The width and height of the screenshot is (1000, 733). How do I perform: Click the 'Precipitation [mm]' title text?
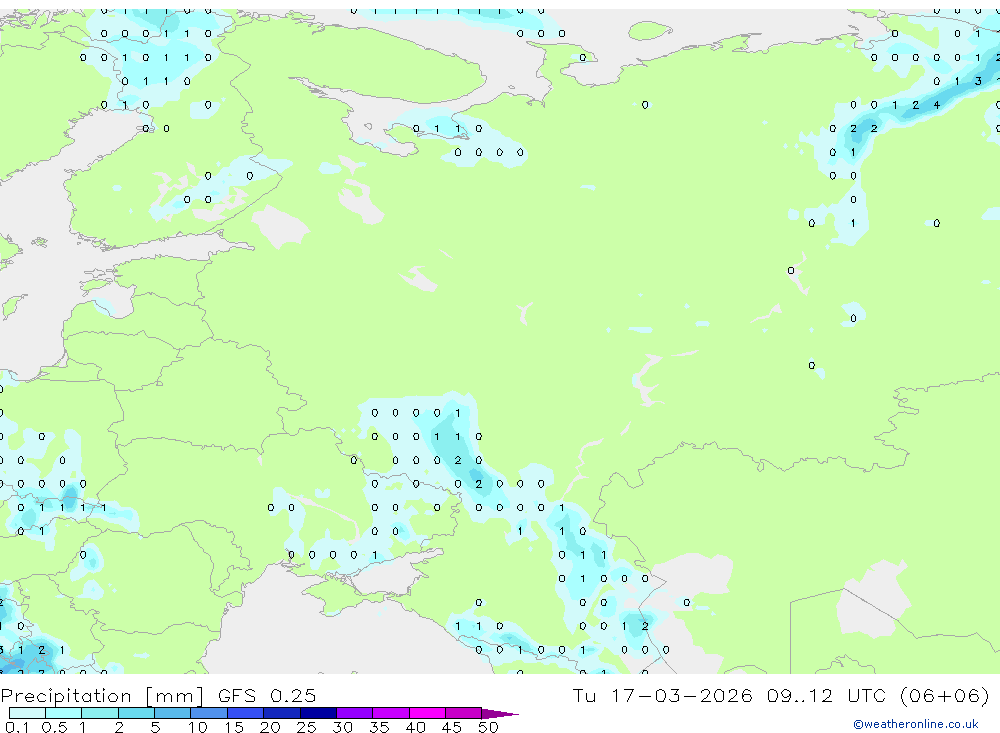[x=102, y=696]
